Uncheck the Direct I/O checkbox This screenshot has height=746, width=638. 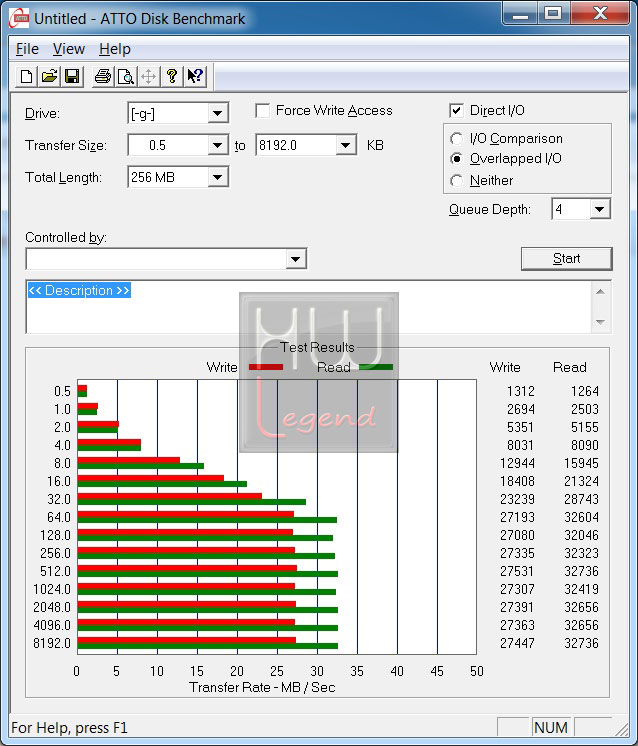tap(456, 111)
